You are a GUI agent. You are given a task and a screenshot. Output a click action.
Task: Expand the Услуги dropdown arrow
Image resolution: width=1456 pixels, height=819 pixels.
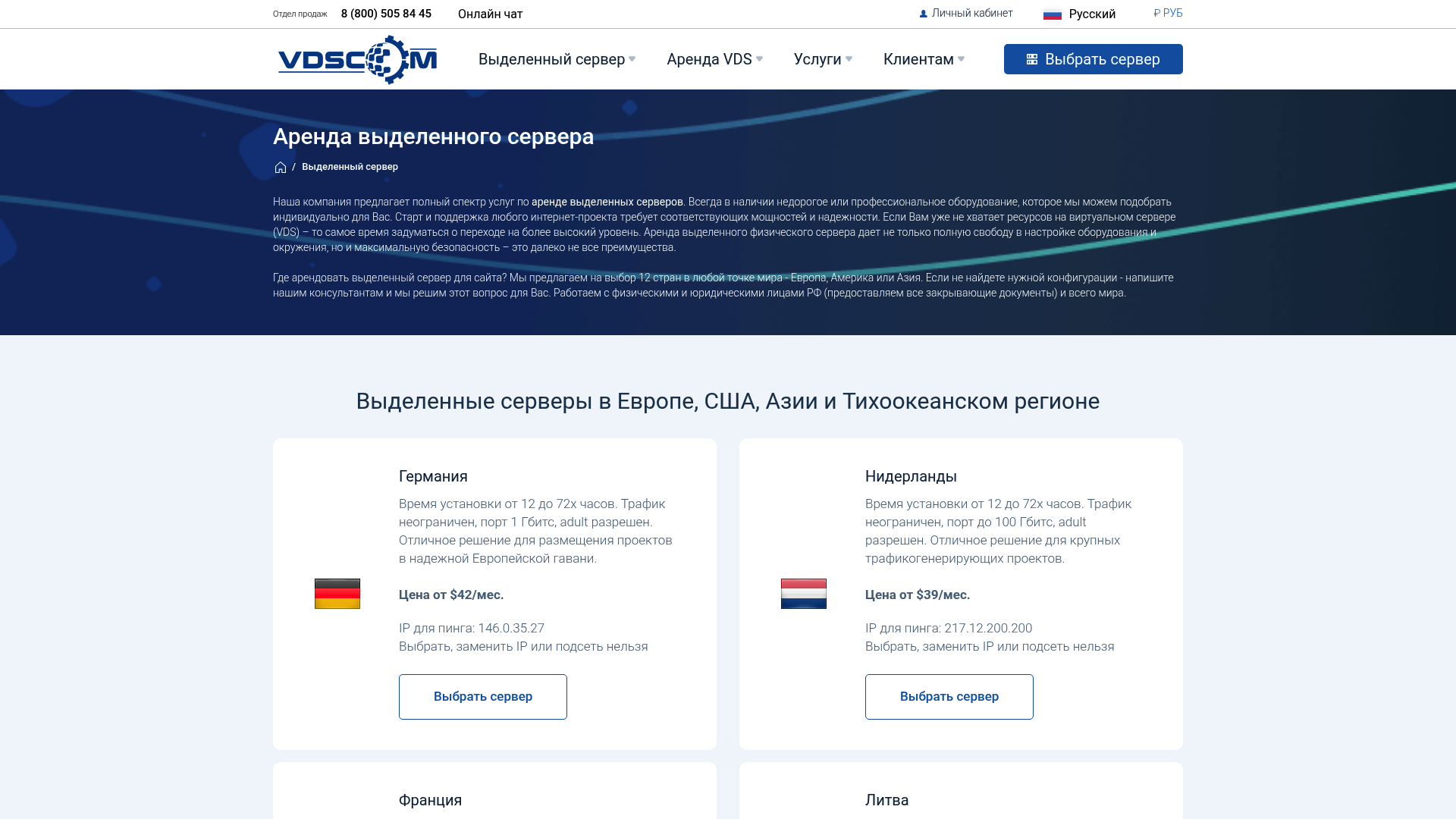tap(849, 59)
